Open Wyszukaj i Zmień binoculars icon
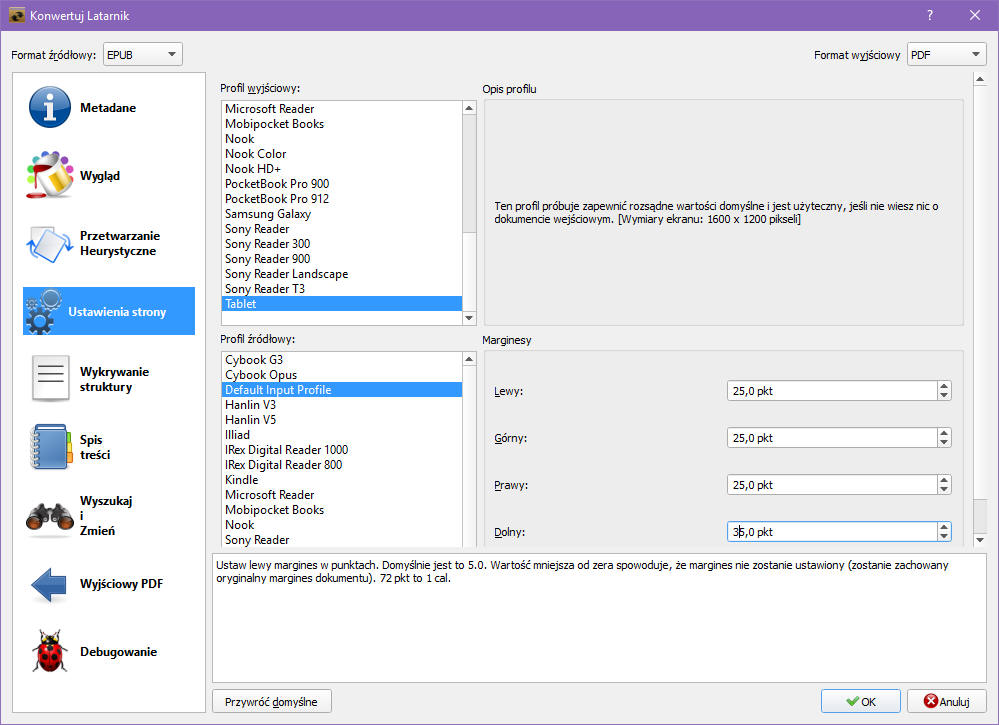 (x=49, y=516)
